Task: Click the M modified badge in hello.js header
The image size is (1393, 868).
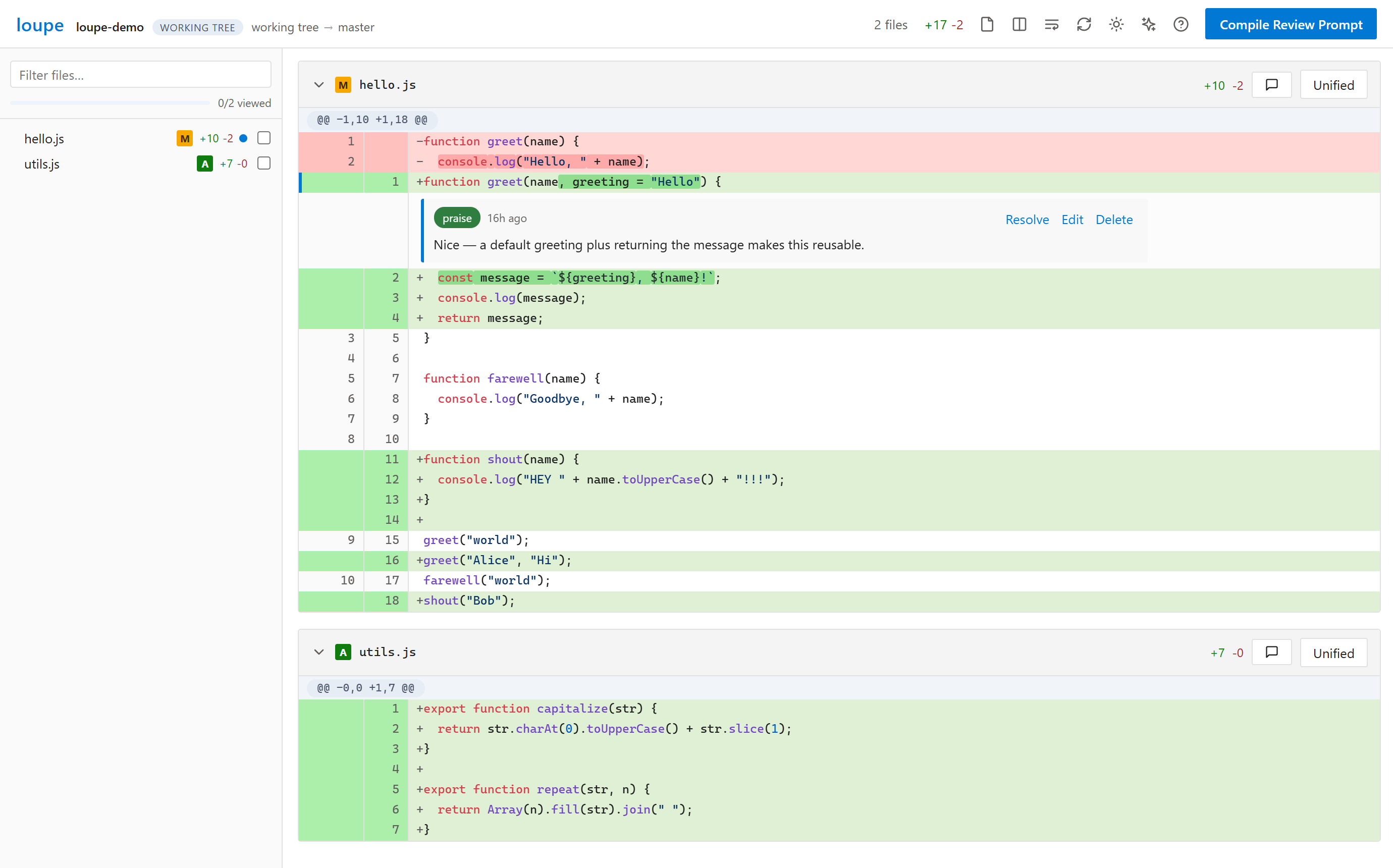Action: pos(343,85)
